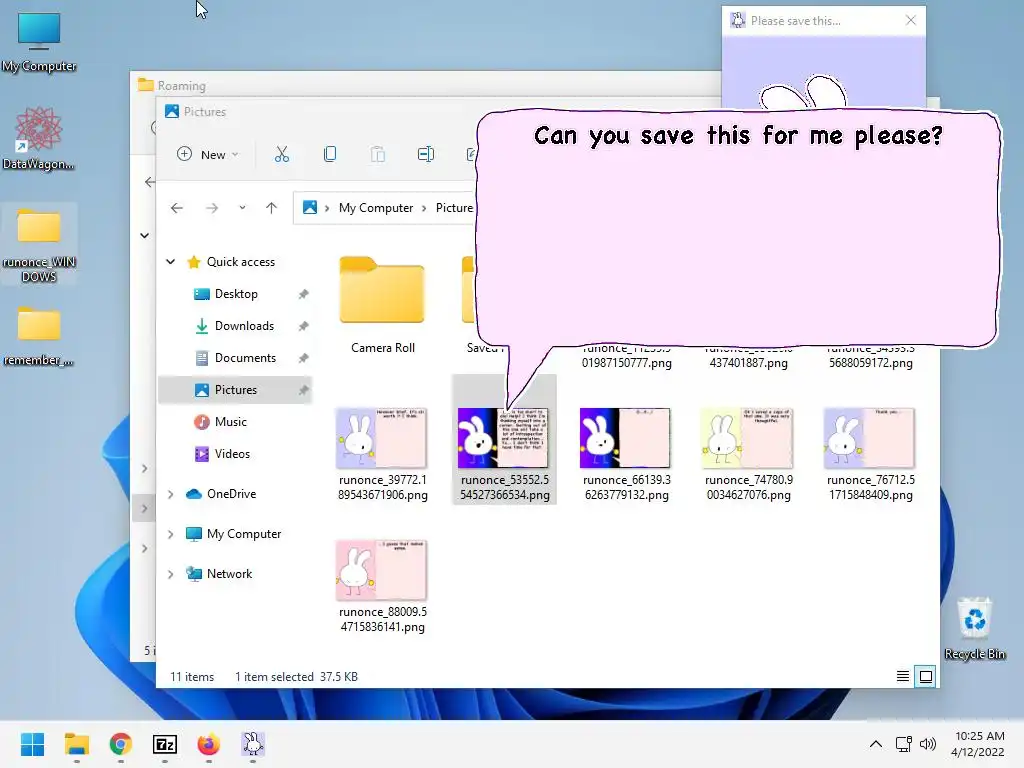The image size is (1024, 768).
Task: Open My Computer desktop icon
Action: click(39, 42)
